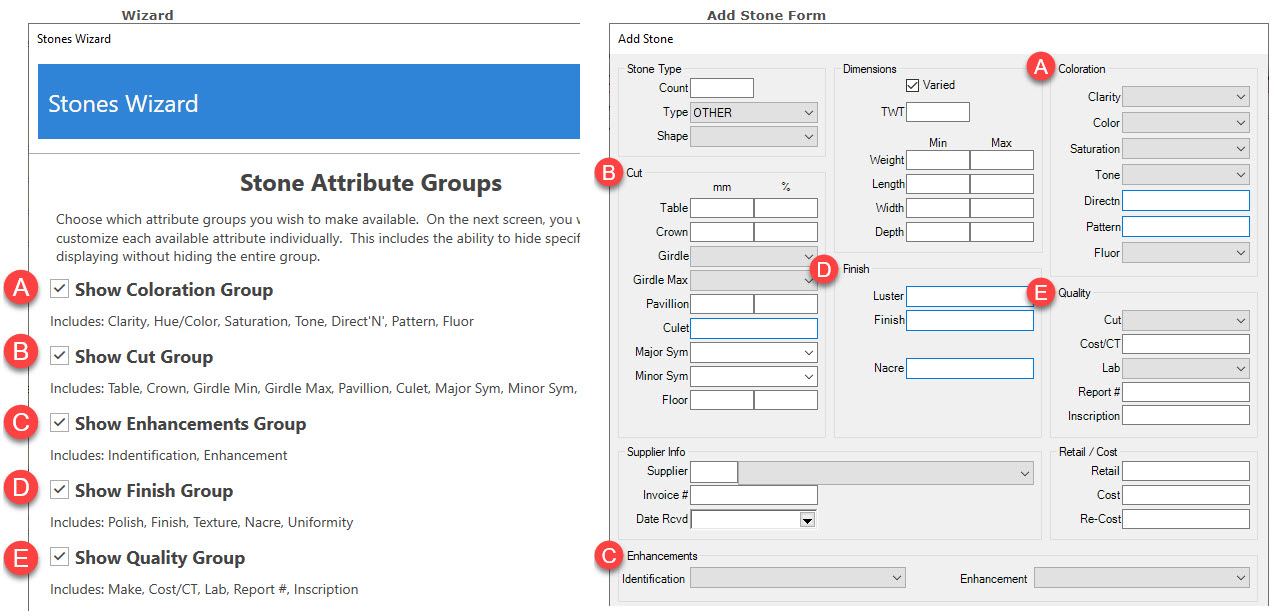The width and height of the screenshot is (1274, 616).
Task: Click the Report # field
Action: click(1186, 392)
